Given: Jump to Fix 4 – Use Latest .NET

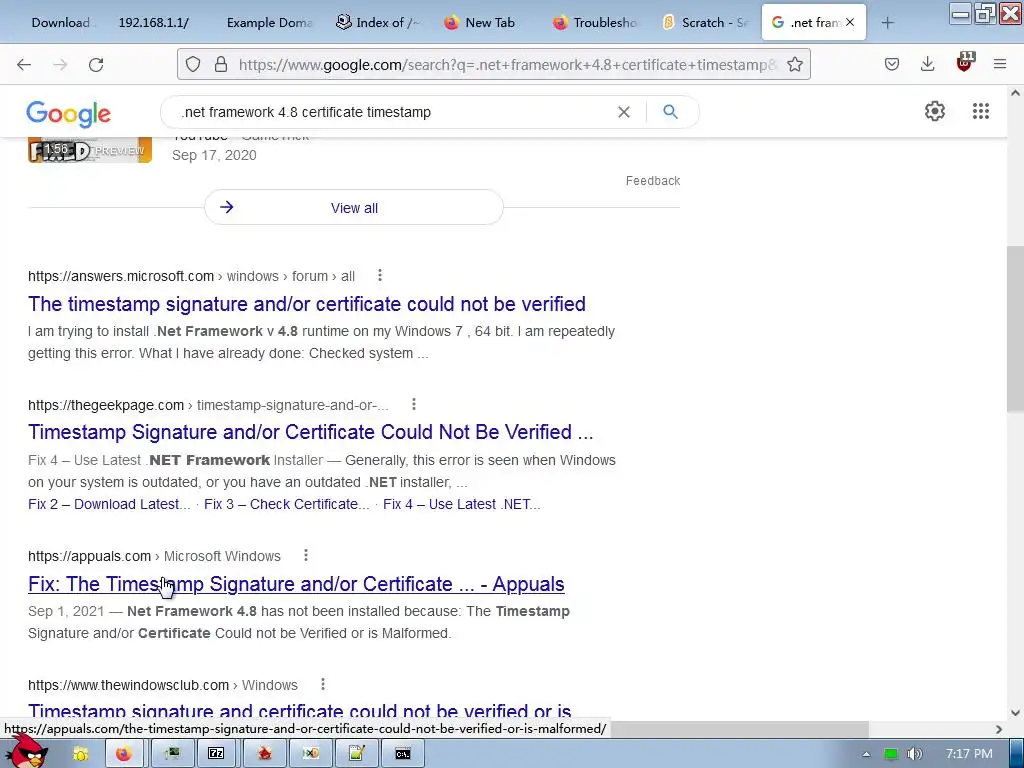Looking at the screenshot, I should pyautogui.click(x=461, y=504).
